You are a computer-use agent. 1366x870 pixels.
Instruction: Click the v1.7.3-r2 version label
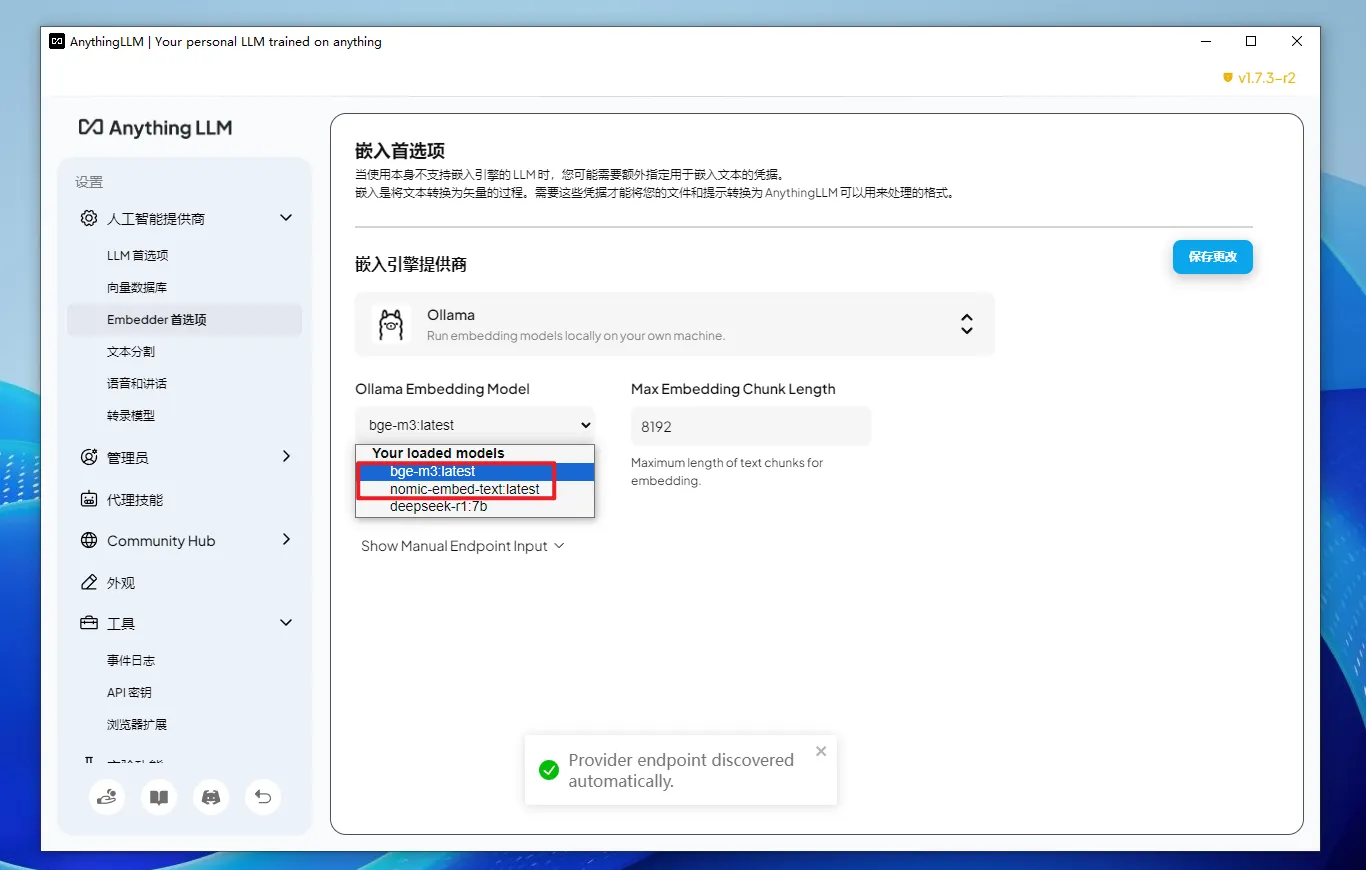(x=1267, y=77)
